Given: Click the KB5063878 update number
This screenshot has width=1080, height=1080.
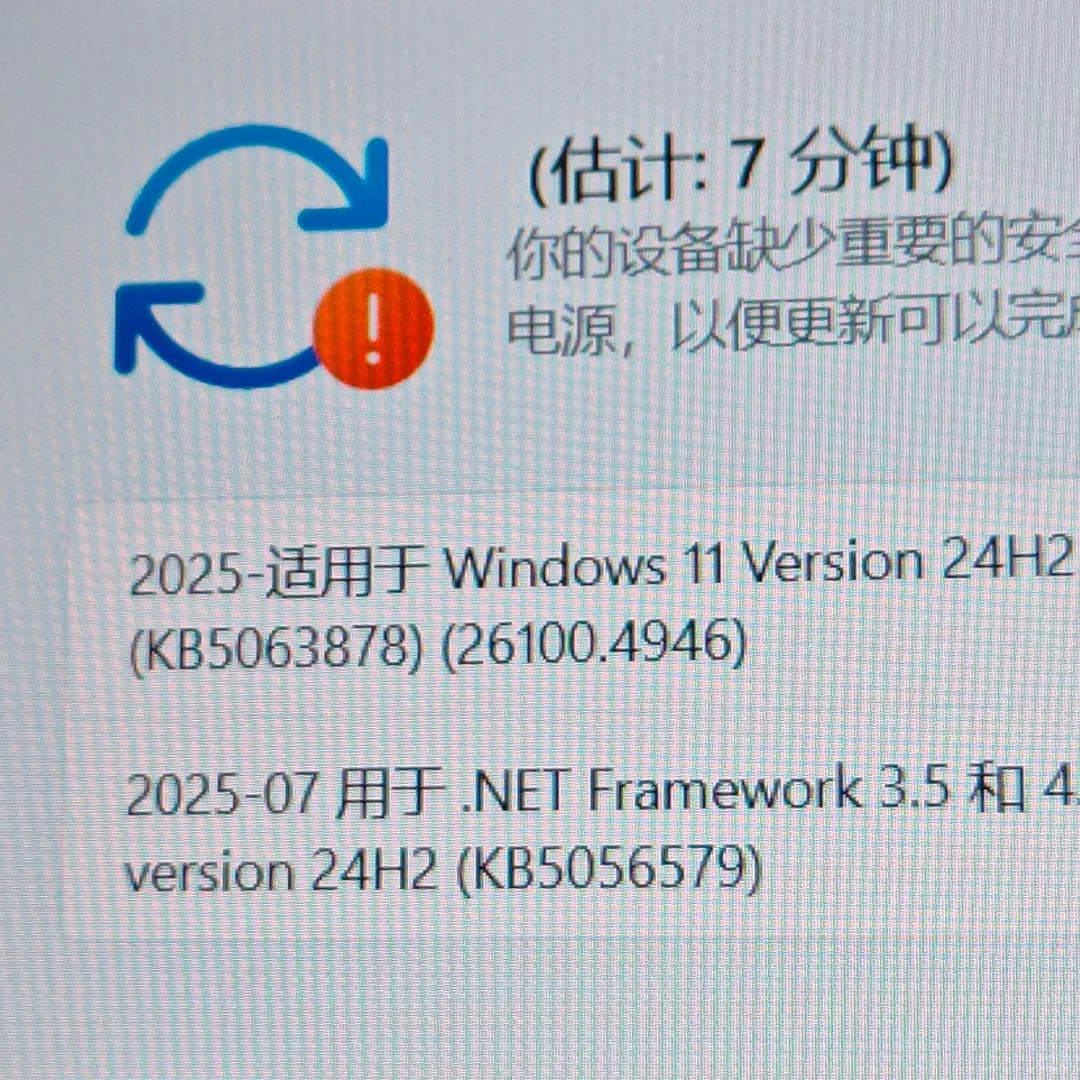Looking at the screenshot, I should click(276, 647).
